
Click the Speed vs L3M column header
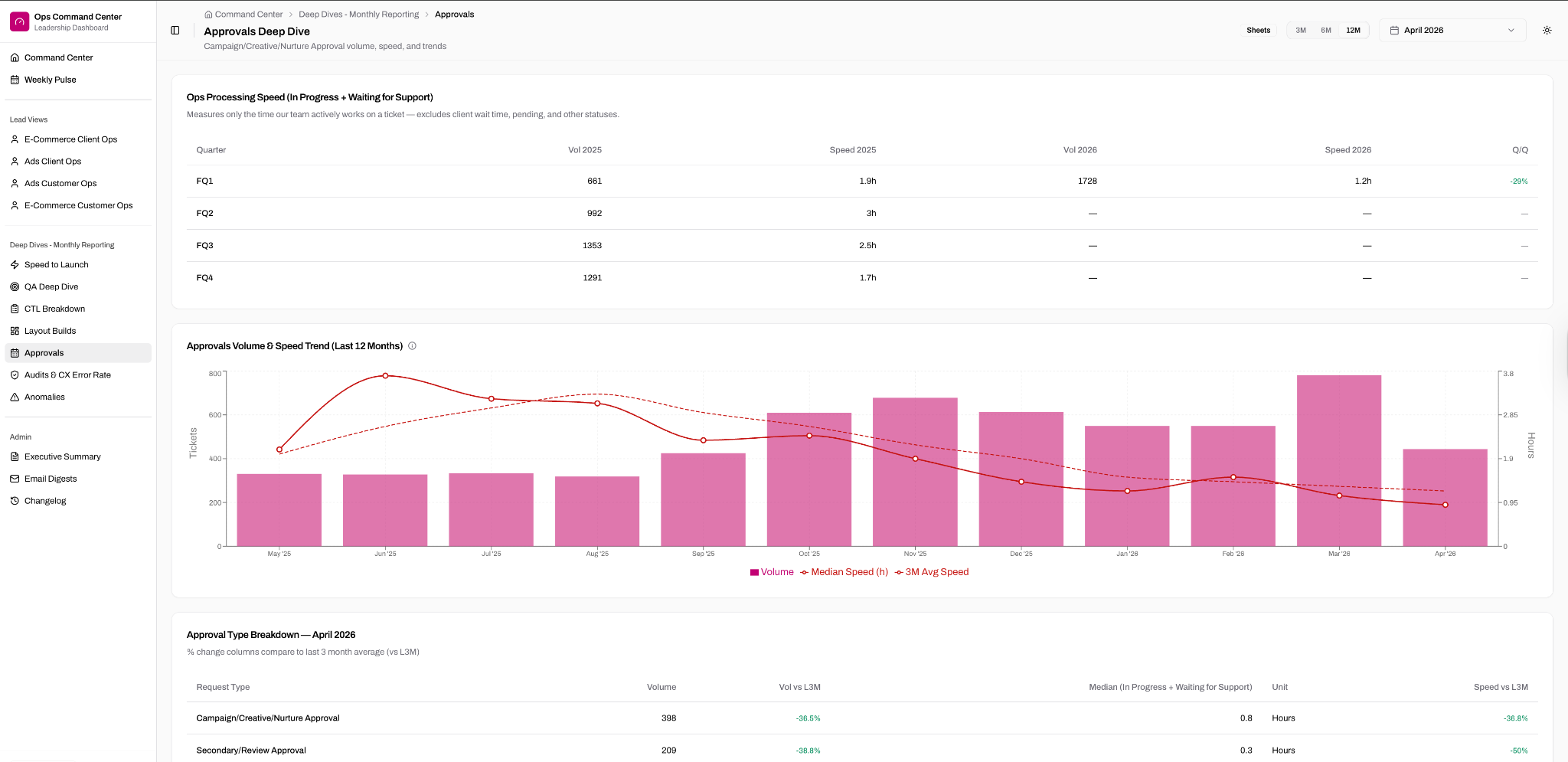1501,687
